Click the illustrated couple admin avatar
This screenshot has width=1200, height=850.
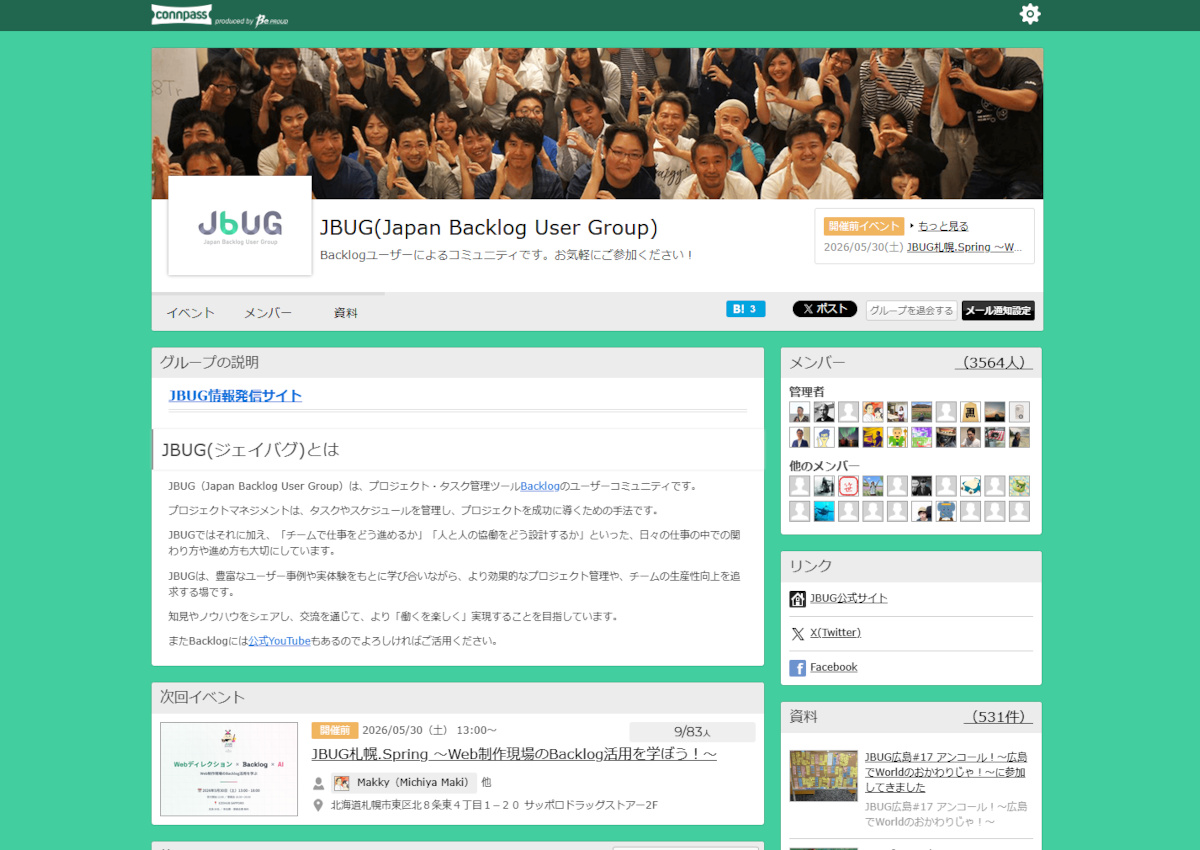click(x=873, y=412)
